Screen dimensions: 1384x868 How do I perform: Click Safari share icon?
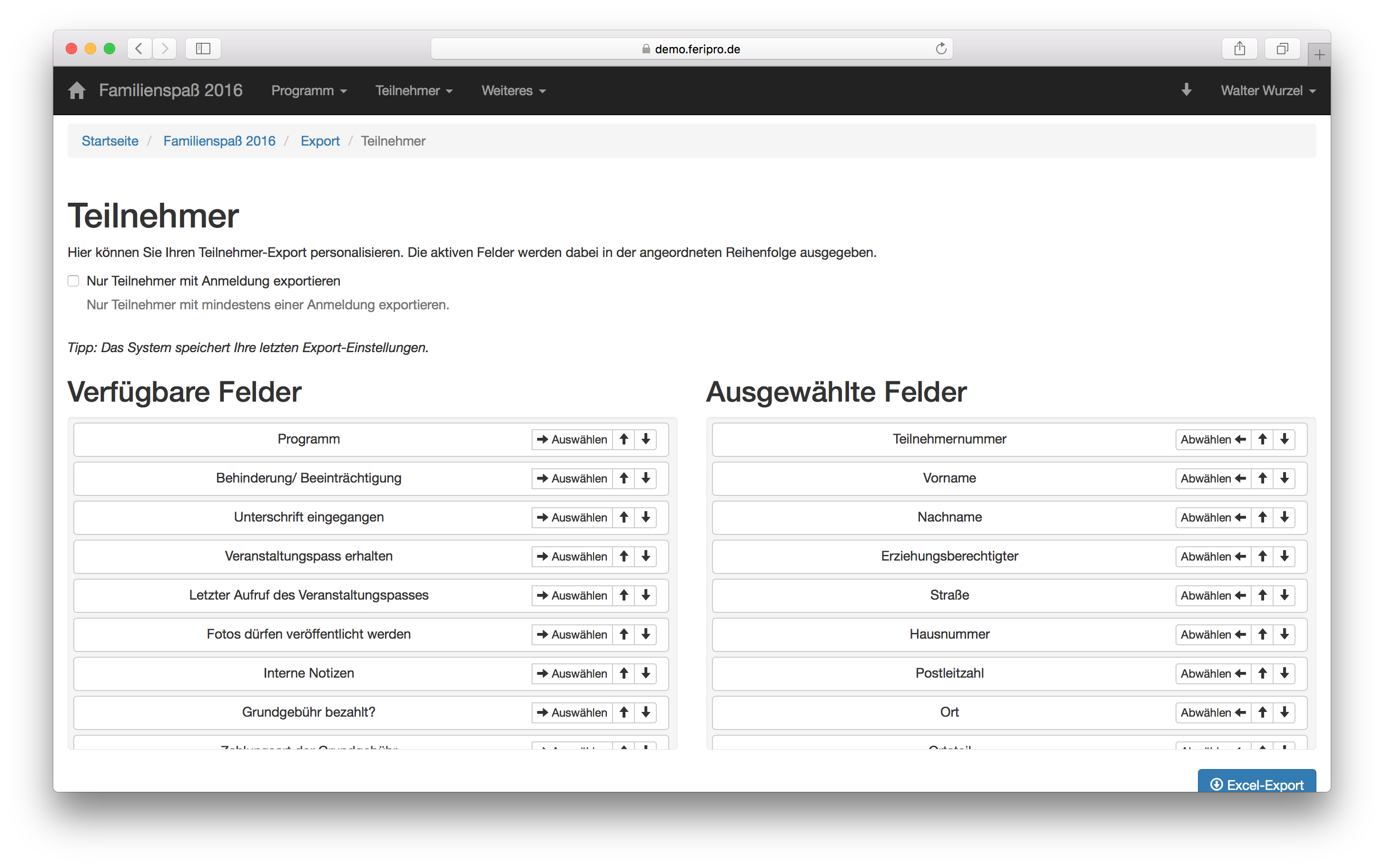coord(1239,49)
